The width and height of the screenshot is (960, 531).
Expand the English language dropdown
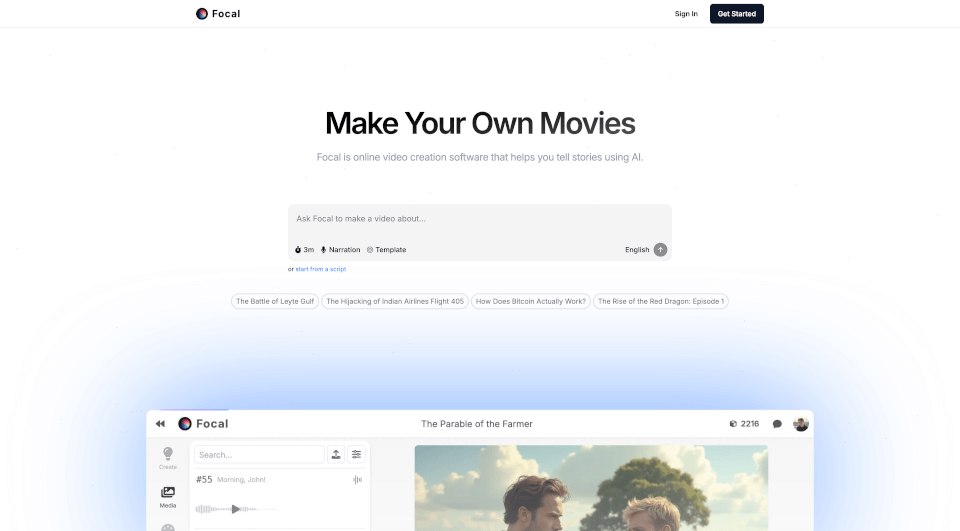(637, 250)
